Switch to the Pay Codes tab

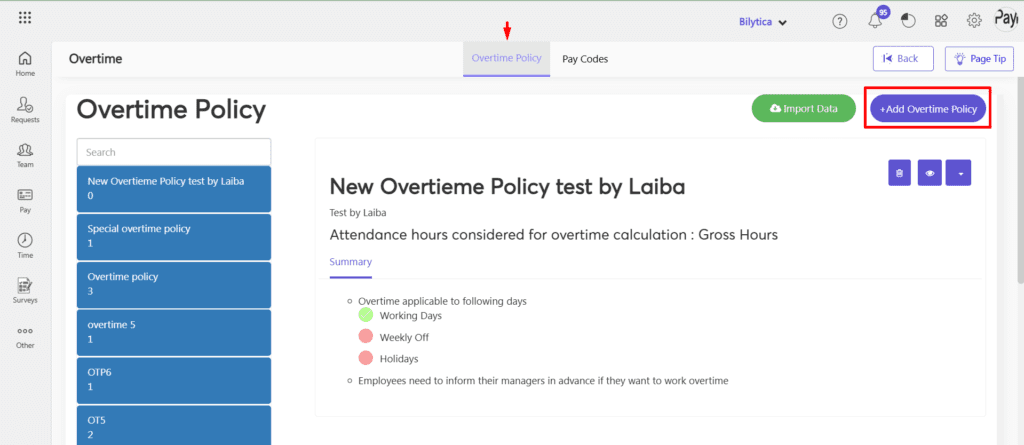[585, 59]
